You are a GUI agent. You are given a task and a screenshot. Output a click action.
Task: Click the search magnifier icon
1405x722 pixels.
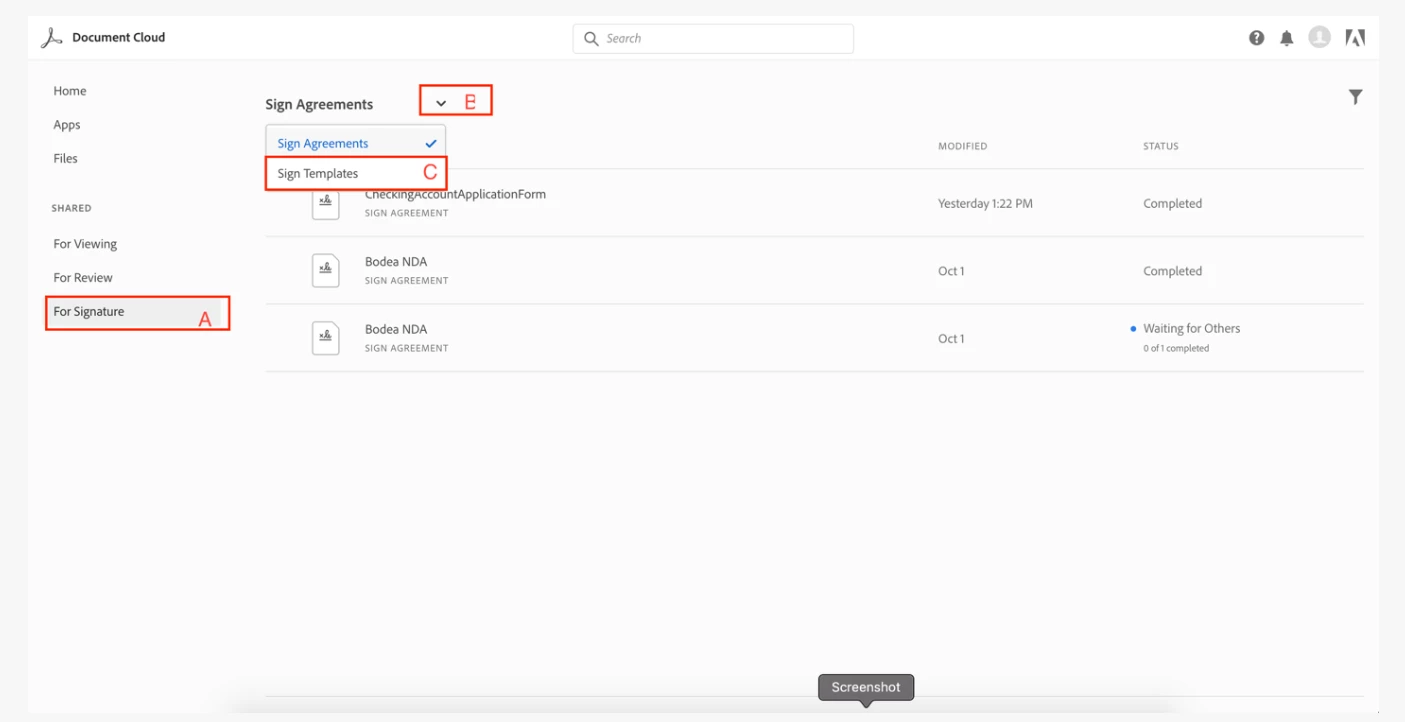tap(591, 39)
